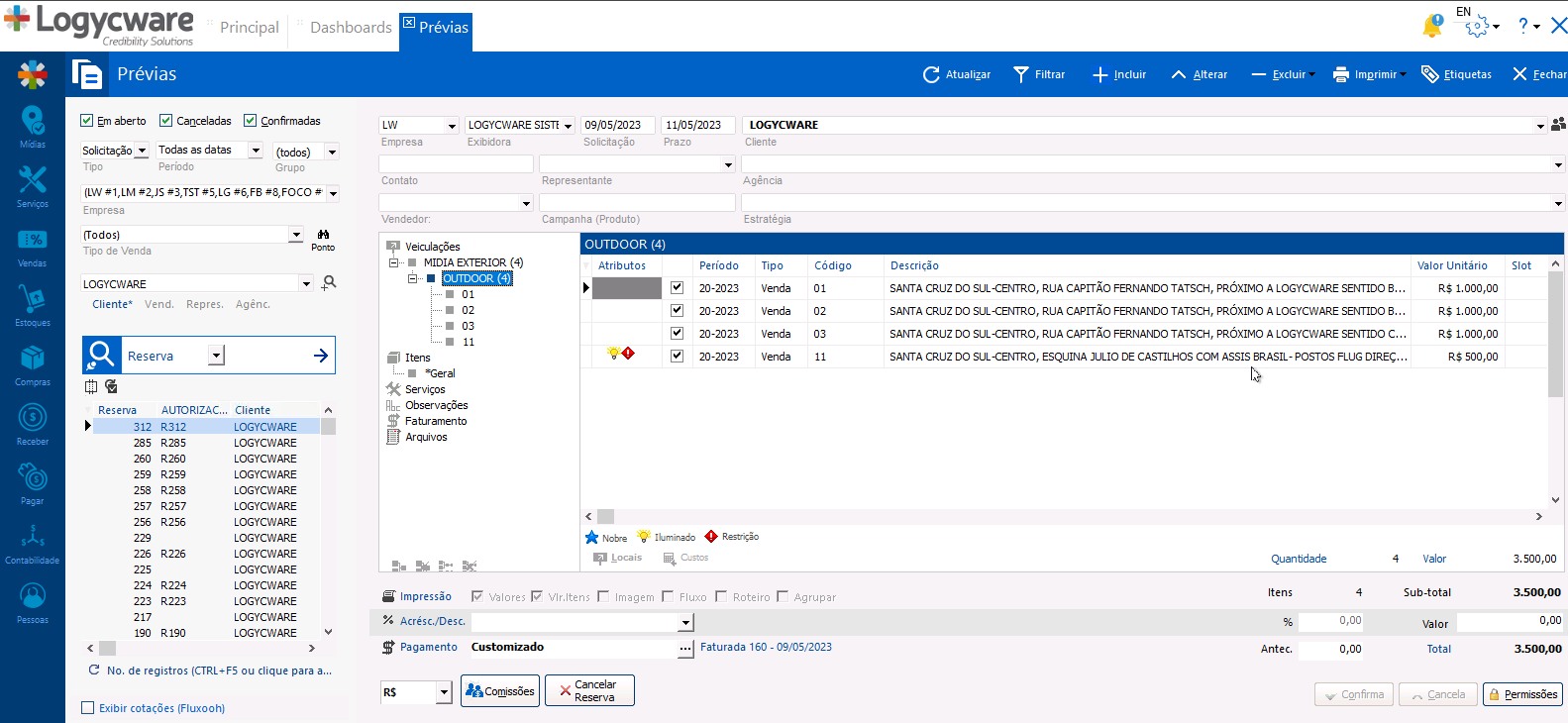Screen dimensions: 1568x723
Task: Open the currency R$ dropdown
Action: point(444,692)
